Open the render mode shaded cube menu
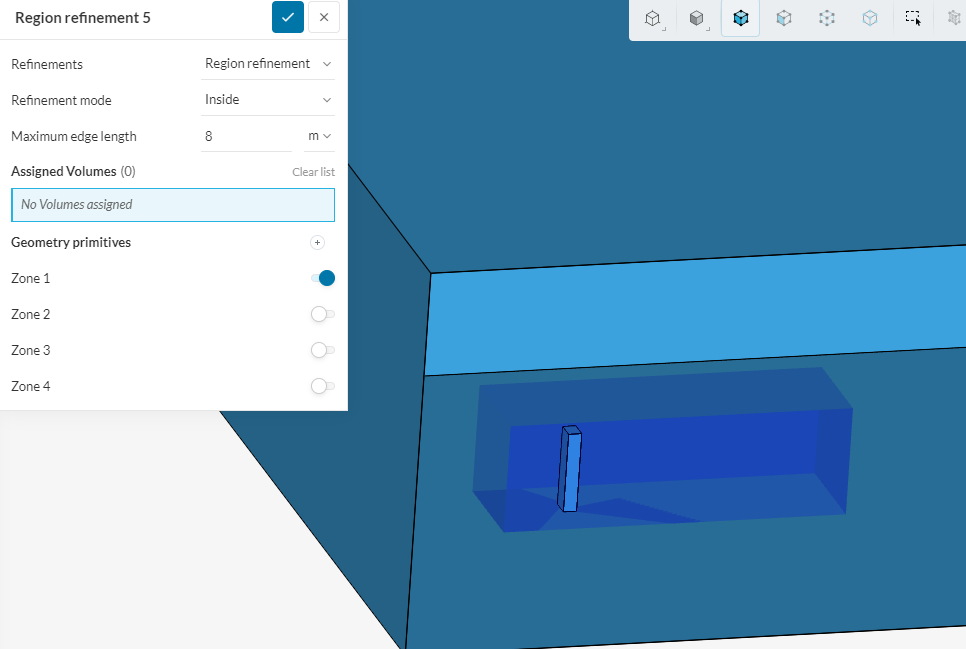 697,18
